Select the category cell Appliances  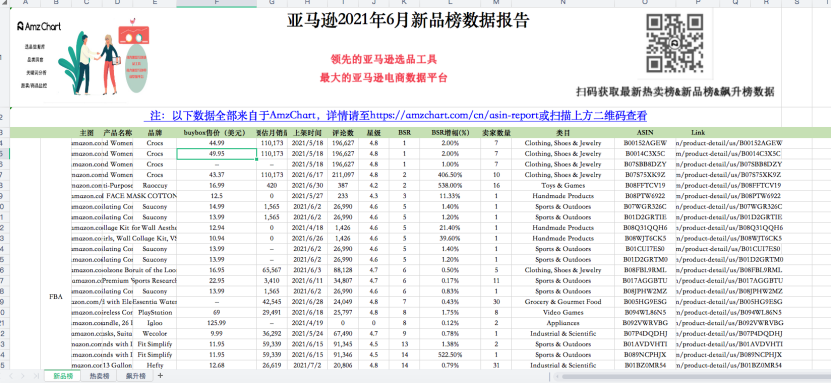tap(563, 323)
